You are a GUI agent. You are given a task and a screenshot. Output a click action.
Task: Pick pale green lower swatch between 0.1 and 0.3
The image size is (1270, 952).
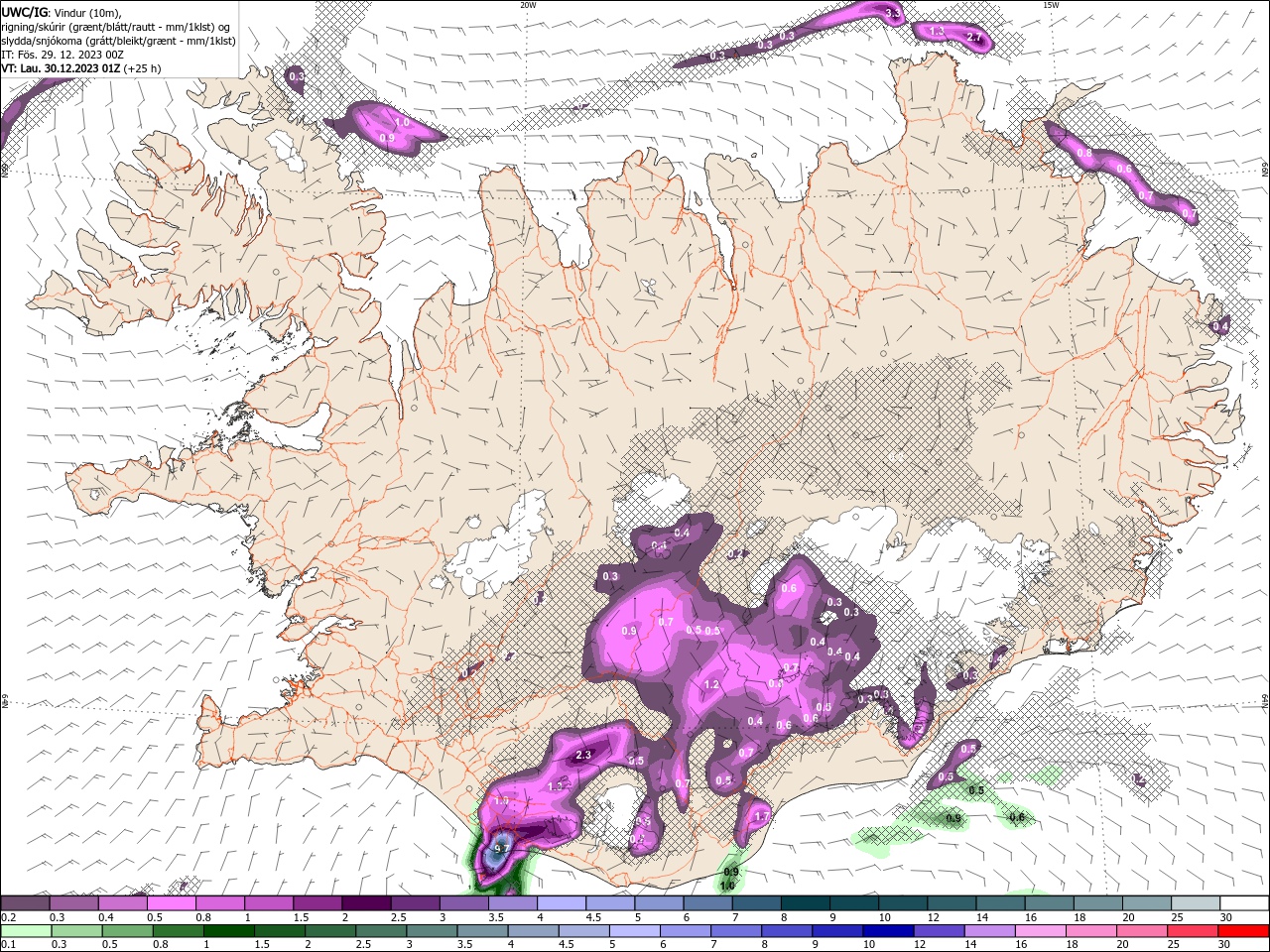(x=25, y=931)
